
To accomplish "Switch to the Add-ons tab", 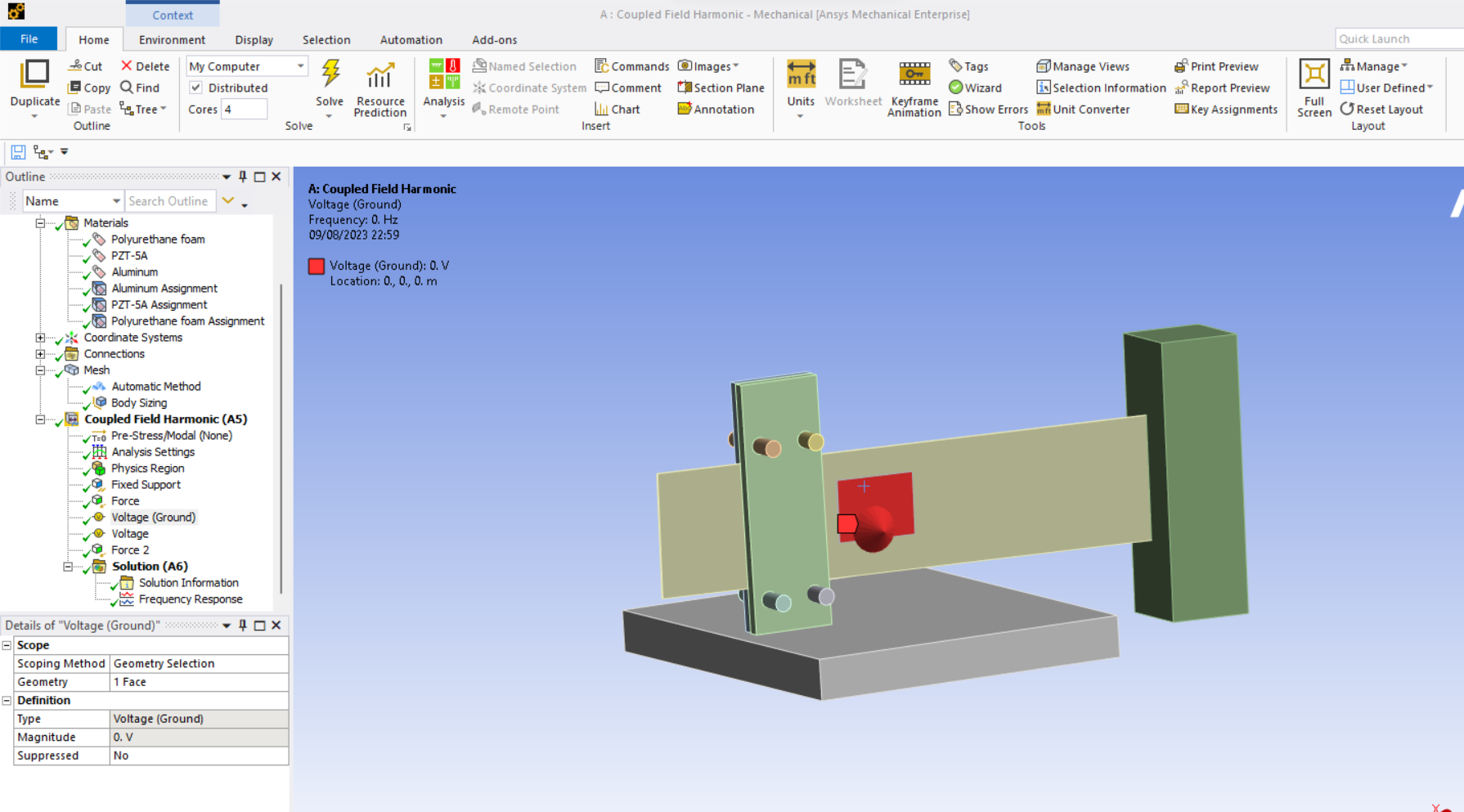I will click(x=494, y=39).
